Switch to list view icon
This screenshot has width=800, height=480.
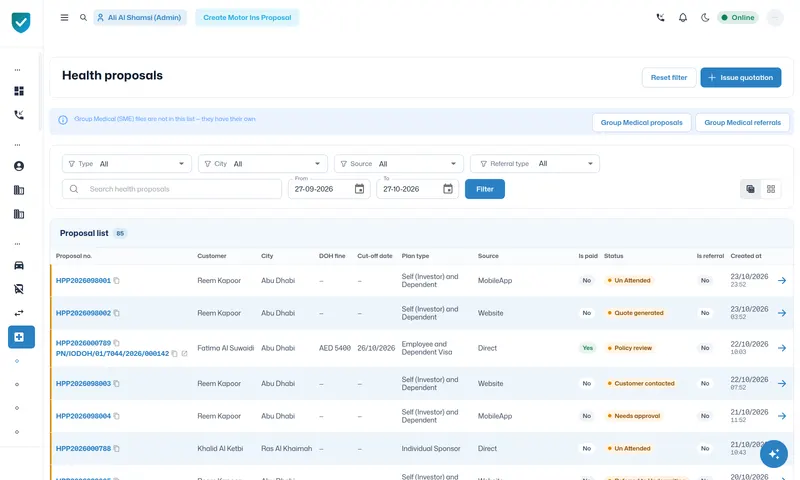(x=750, y=189)
